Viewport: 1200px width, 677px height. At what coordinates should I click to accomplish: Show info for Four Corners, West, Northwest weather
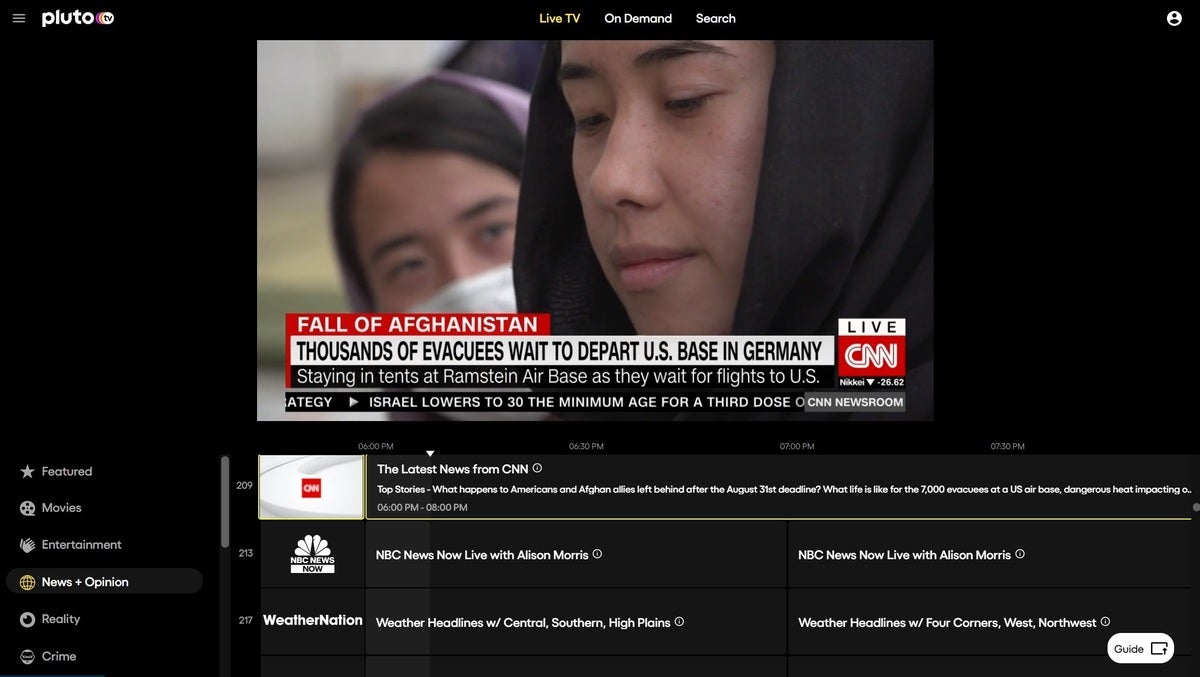pos(1105,621)
